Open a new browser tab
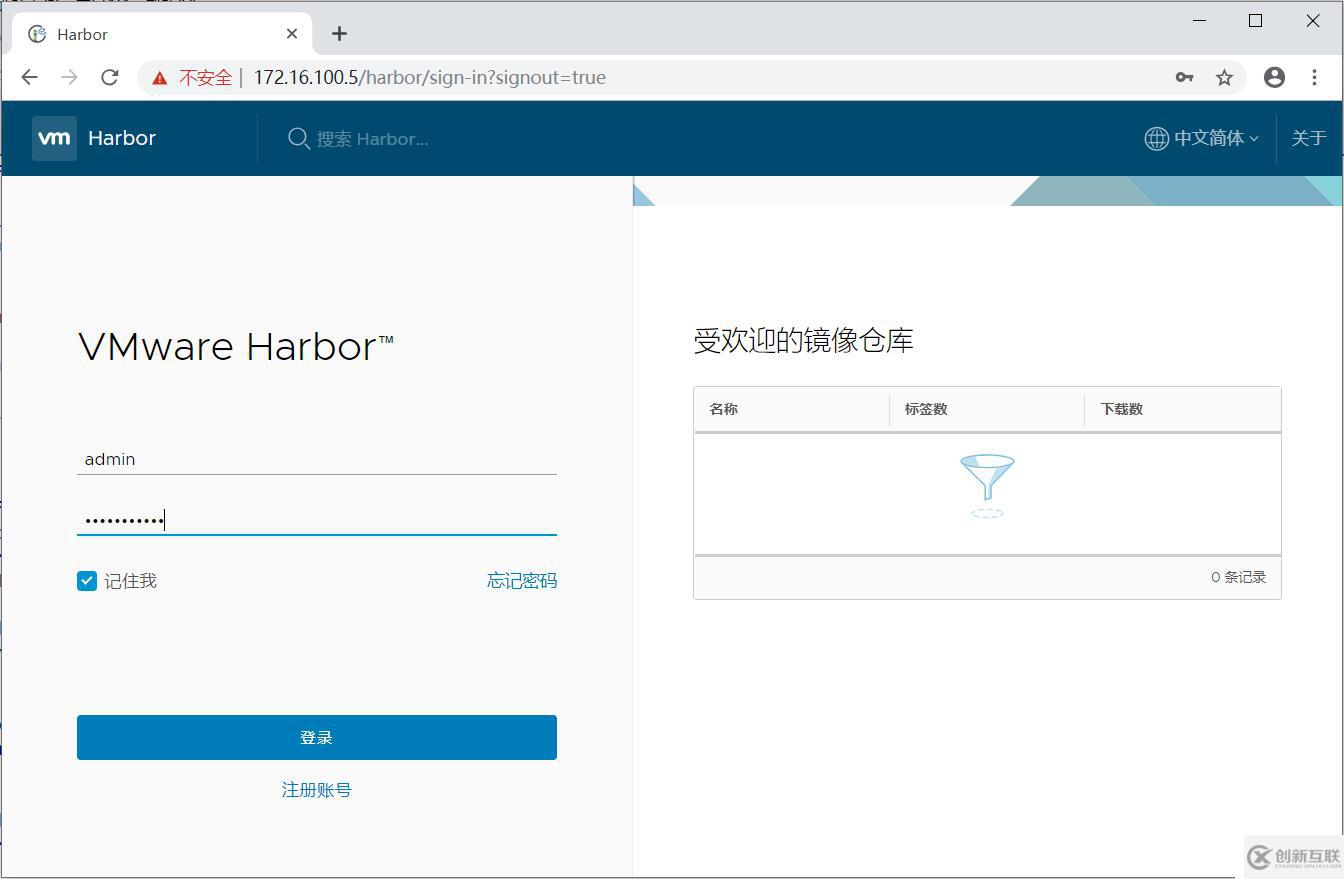1344x879 pixels. coord(339,34)
